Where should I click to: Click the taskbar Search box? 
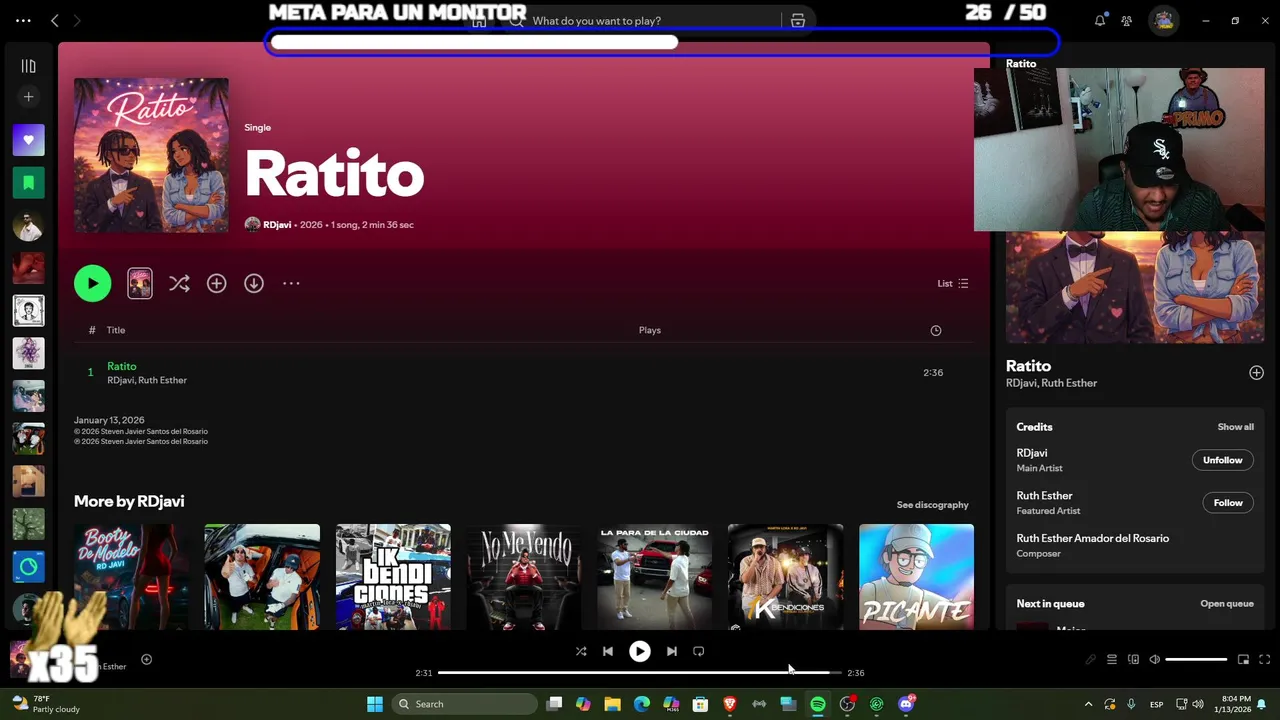tap(465, 704)
